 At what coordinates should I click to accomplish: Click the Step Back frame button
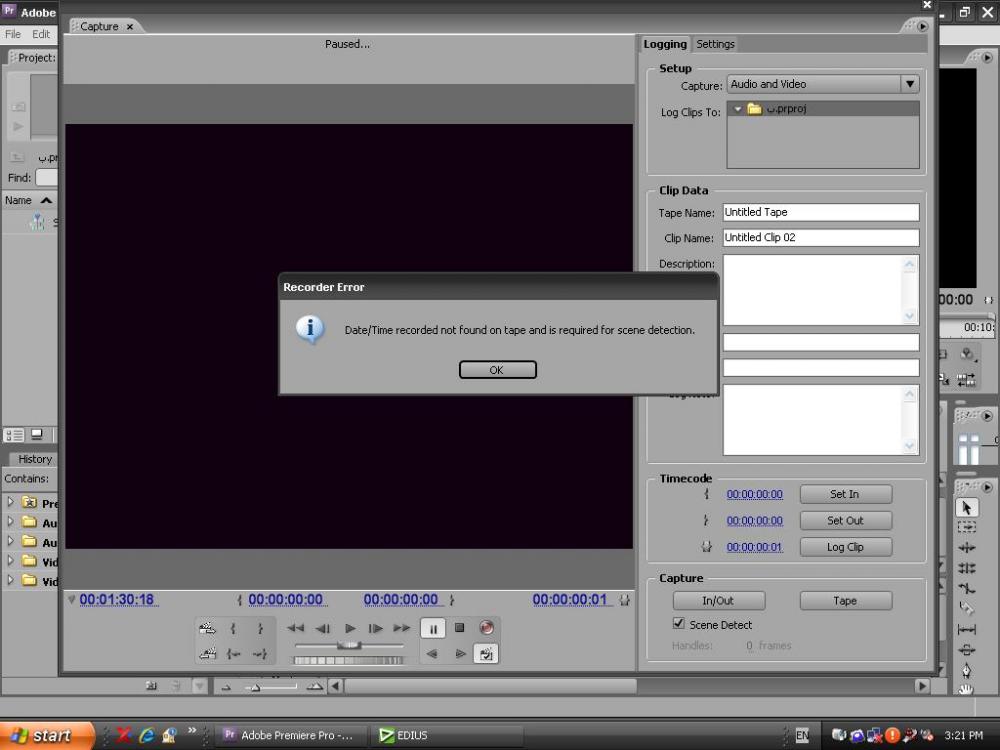coord(323,628)
